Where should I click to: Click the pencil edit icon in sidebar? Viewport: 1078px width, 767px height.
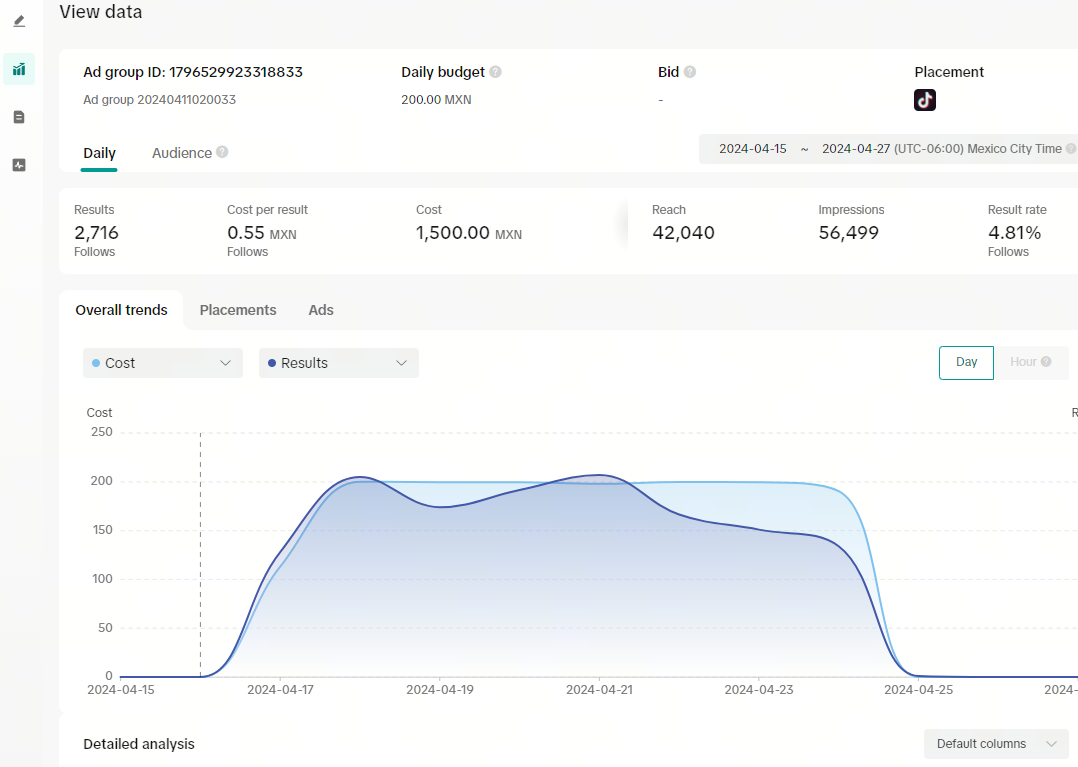(19, 21)
